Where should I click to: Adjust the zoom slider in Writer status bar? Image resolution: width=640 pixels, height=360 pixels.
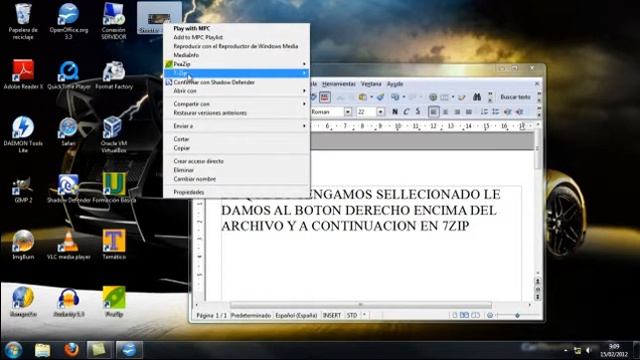tap(517, 315)
